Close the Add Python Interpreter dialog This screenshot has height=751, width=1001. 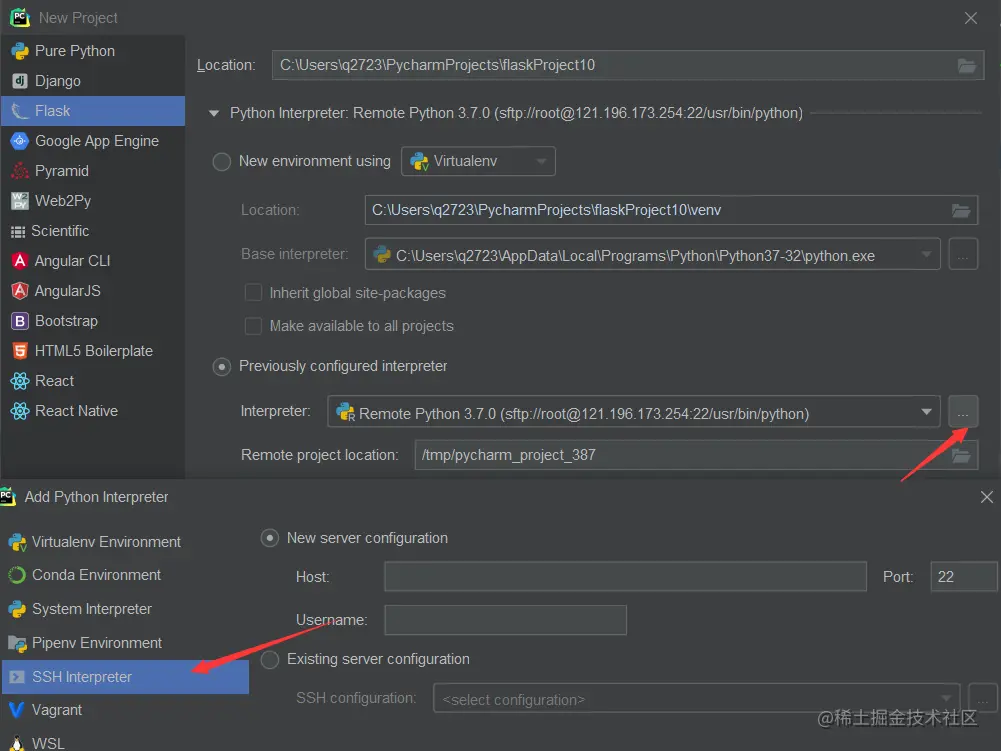tap(986, 497)
